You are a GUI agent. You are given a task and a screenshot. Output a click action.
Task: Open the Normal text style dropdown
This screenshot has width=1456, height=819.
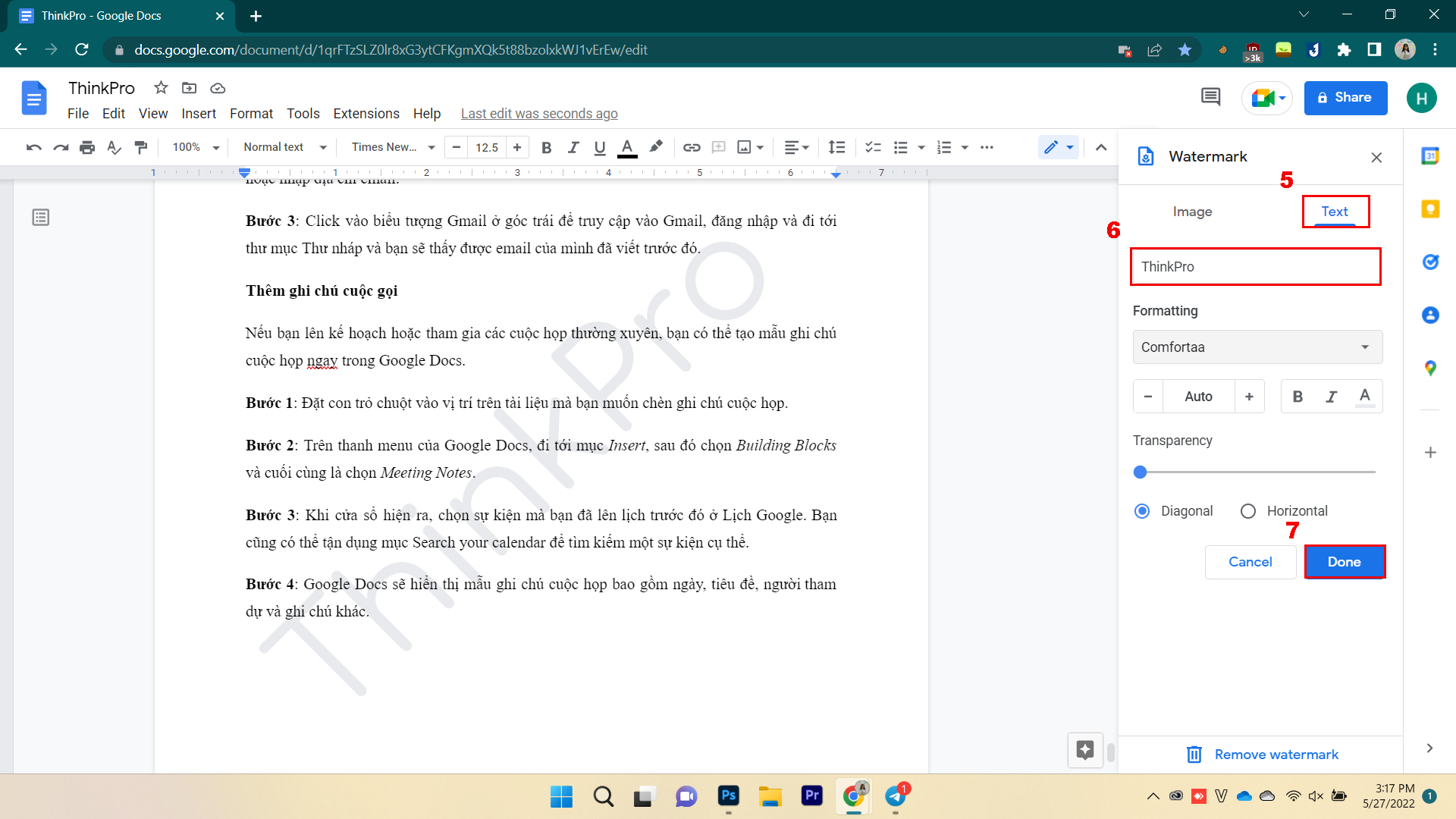(285, 147)
